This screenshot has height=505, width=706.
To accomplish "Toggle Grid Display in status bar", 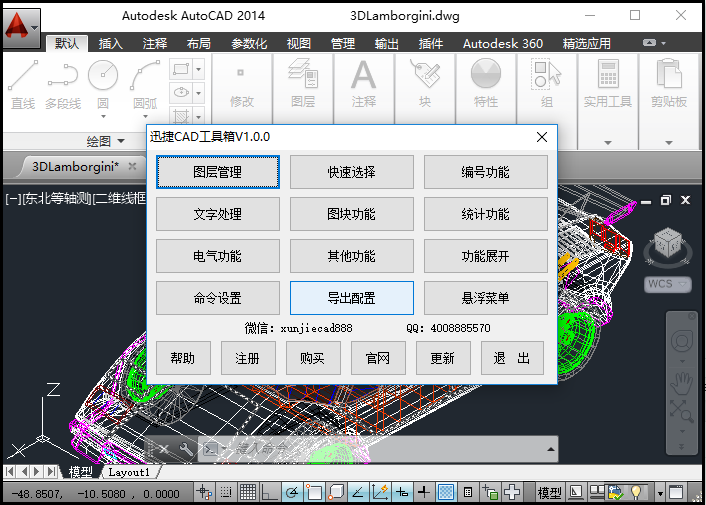I will point(248,492).
